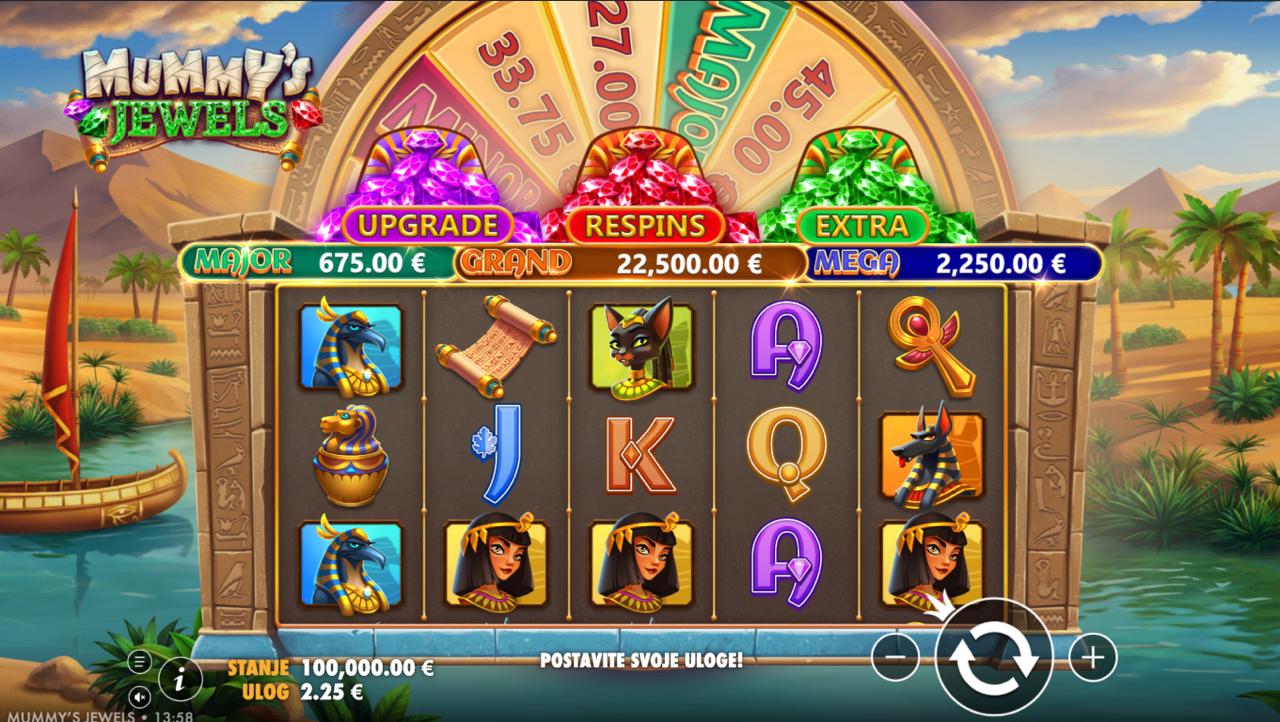Select the MAJOR 675.00 € jackpot display
Viewport: 1280px width, 722px height.
[x=316, y=262]
